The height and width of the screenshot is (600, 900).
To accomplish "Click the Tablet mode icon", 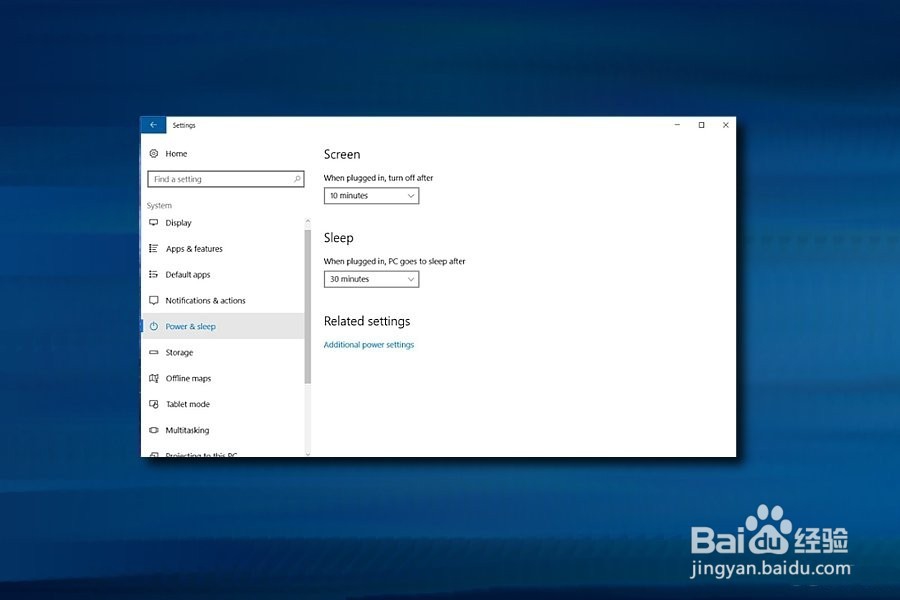I will 153,404.
